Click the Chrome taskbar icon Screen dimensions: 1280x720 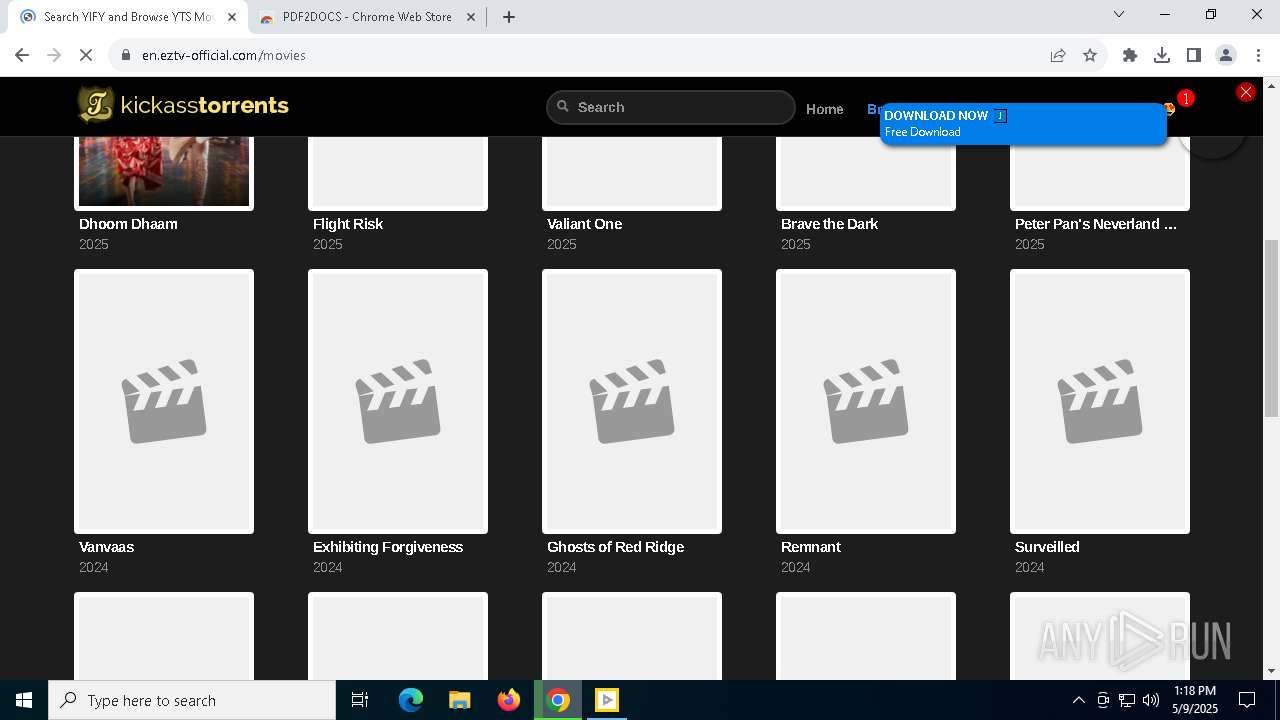pyautogui.click(x=558, y=700)
